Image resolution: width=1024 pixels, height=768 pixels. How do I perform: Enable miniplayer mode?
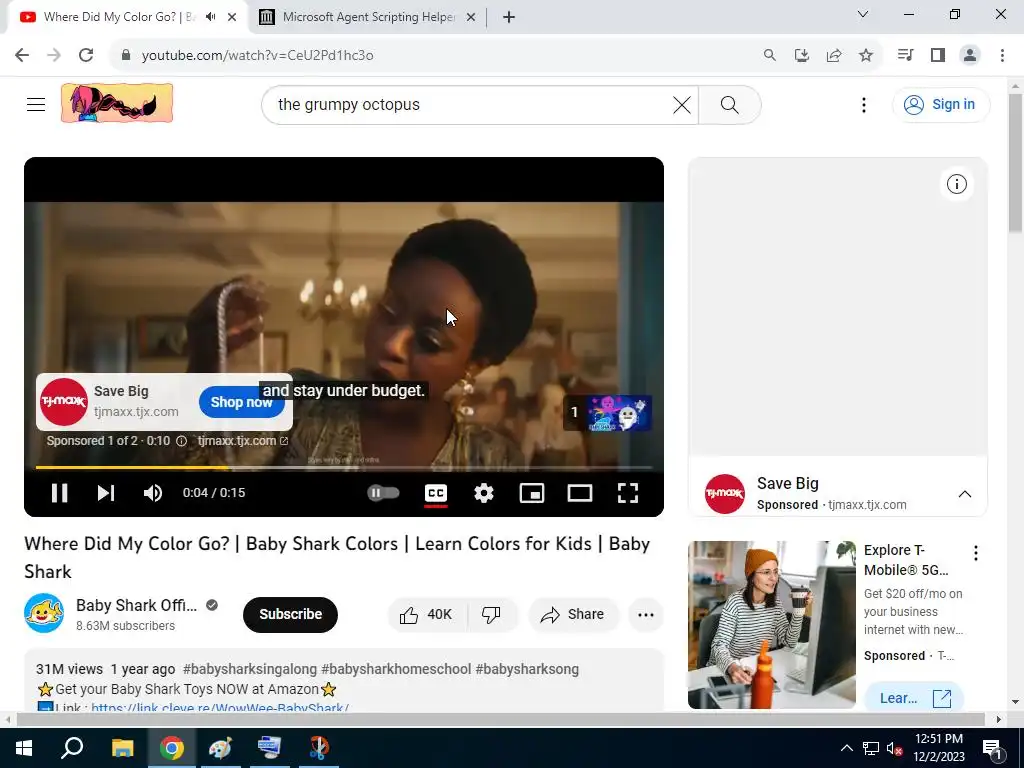click(x=532, y=493)
